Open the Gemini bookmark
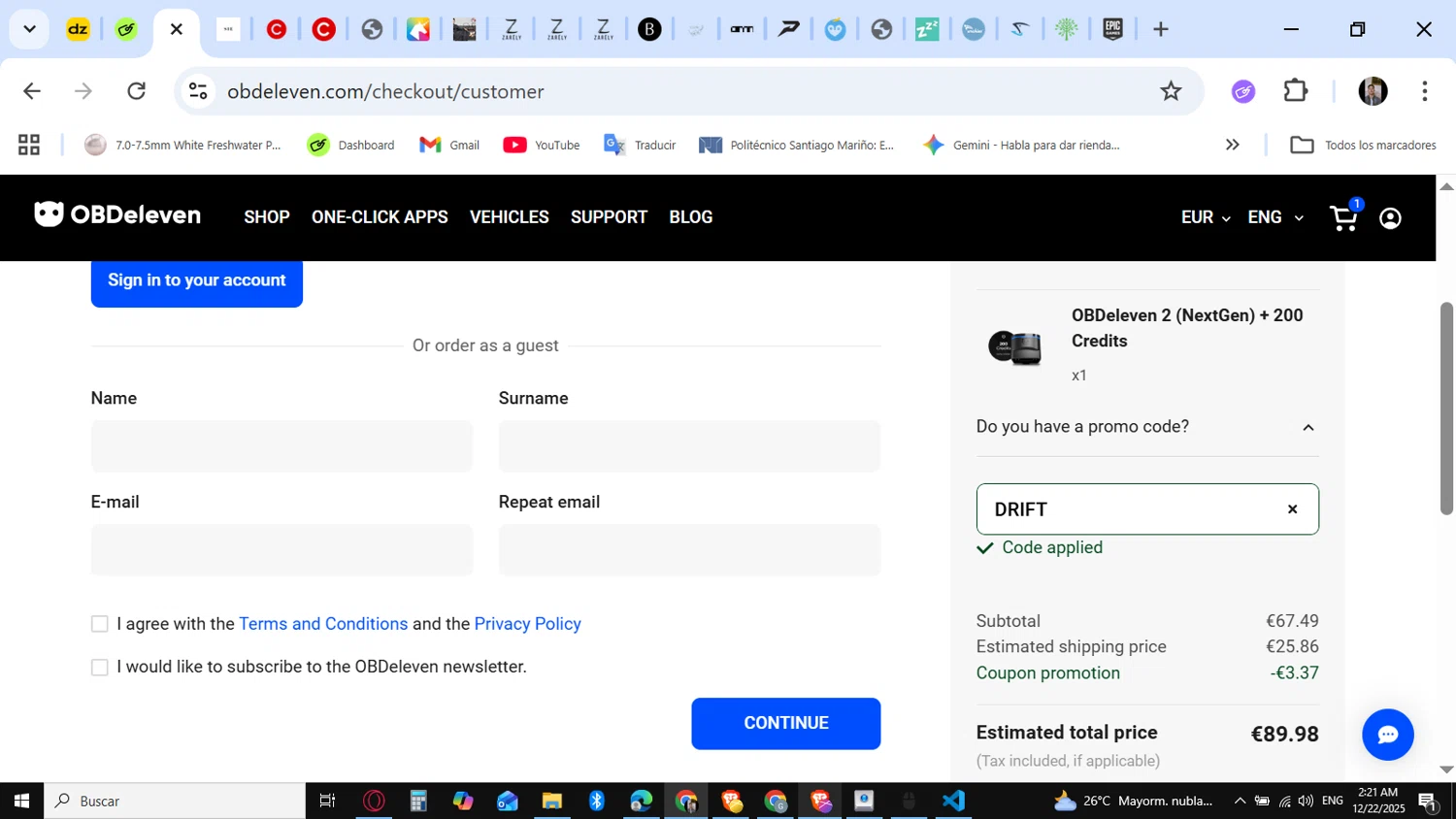1456x819 pixels. click(x=1021, y=145)
